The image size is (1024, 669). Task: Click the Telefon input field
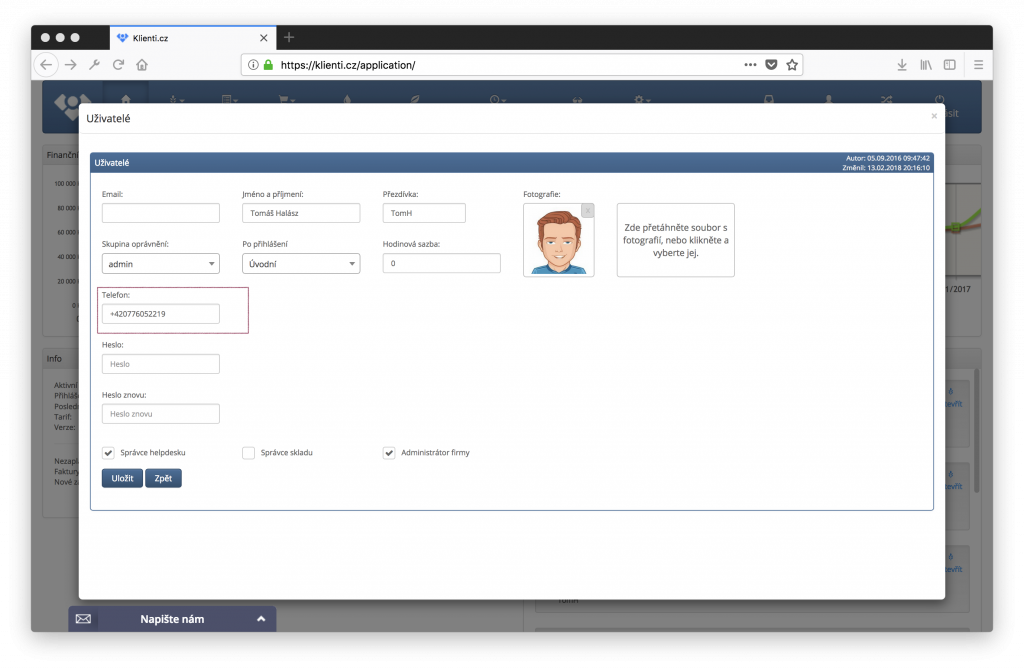[160, 314]
